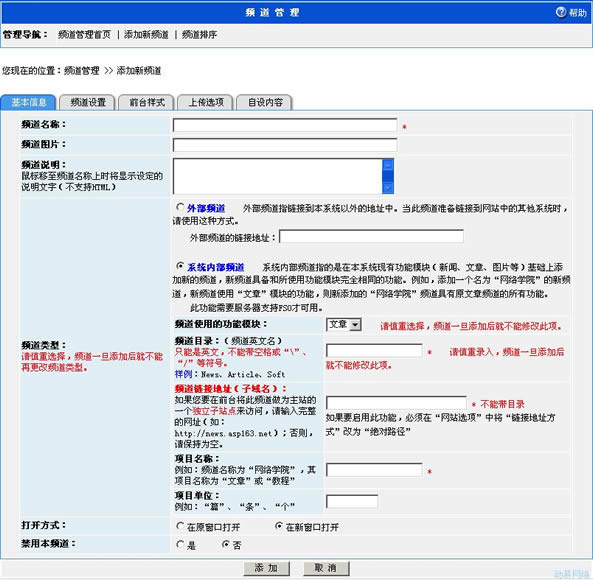
Task: Click the 项目单位 input box
Action: pos(352,502)
